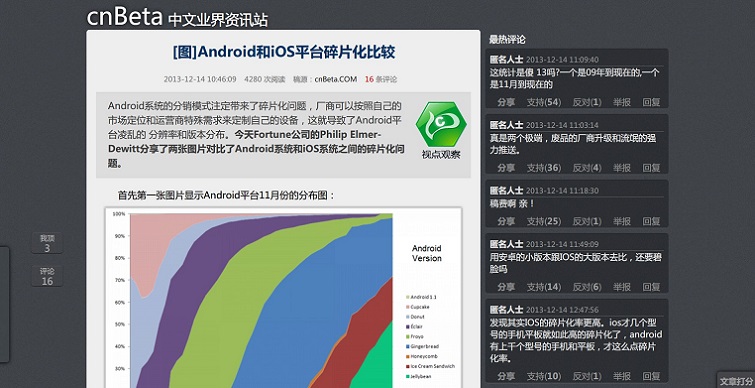Click the Ice Cream Sandwich legend entry
755x388 pixels.
[430, 366]
